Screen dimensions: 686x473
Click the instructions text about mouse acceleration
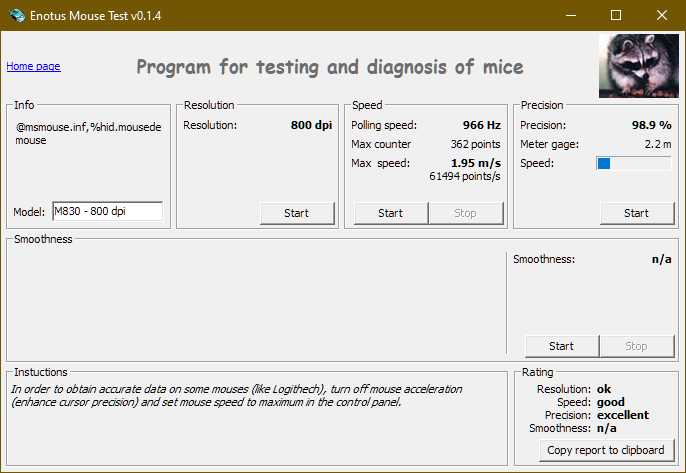click(237, 396)
